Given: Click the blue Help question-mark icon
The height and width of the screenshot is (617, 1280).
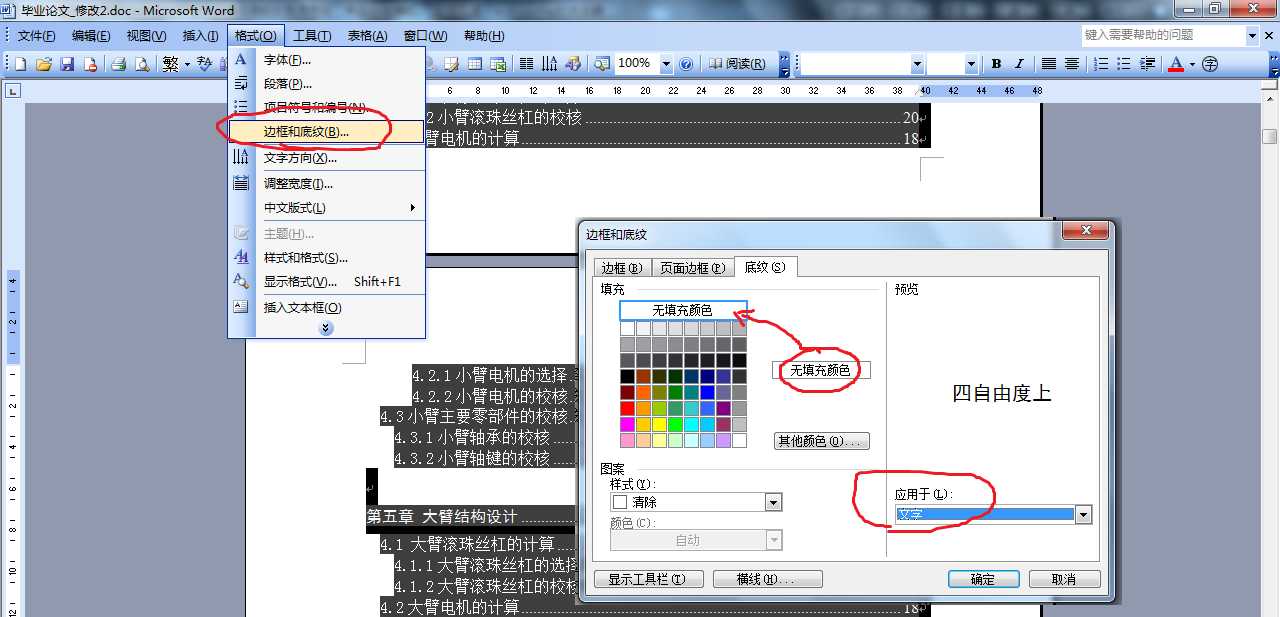Looking at the screenshot, I should pyautogui.click(x=686, y=64).
